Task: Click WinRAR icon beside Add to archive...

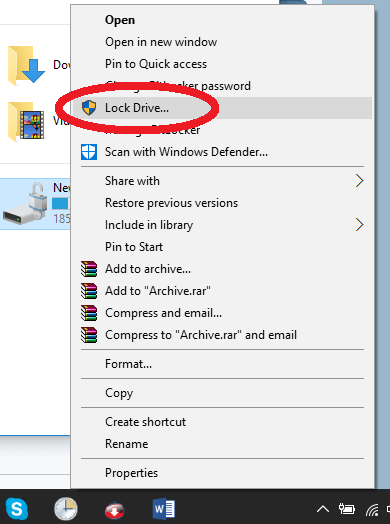Action: point(89,269)
